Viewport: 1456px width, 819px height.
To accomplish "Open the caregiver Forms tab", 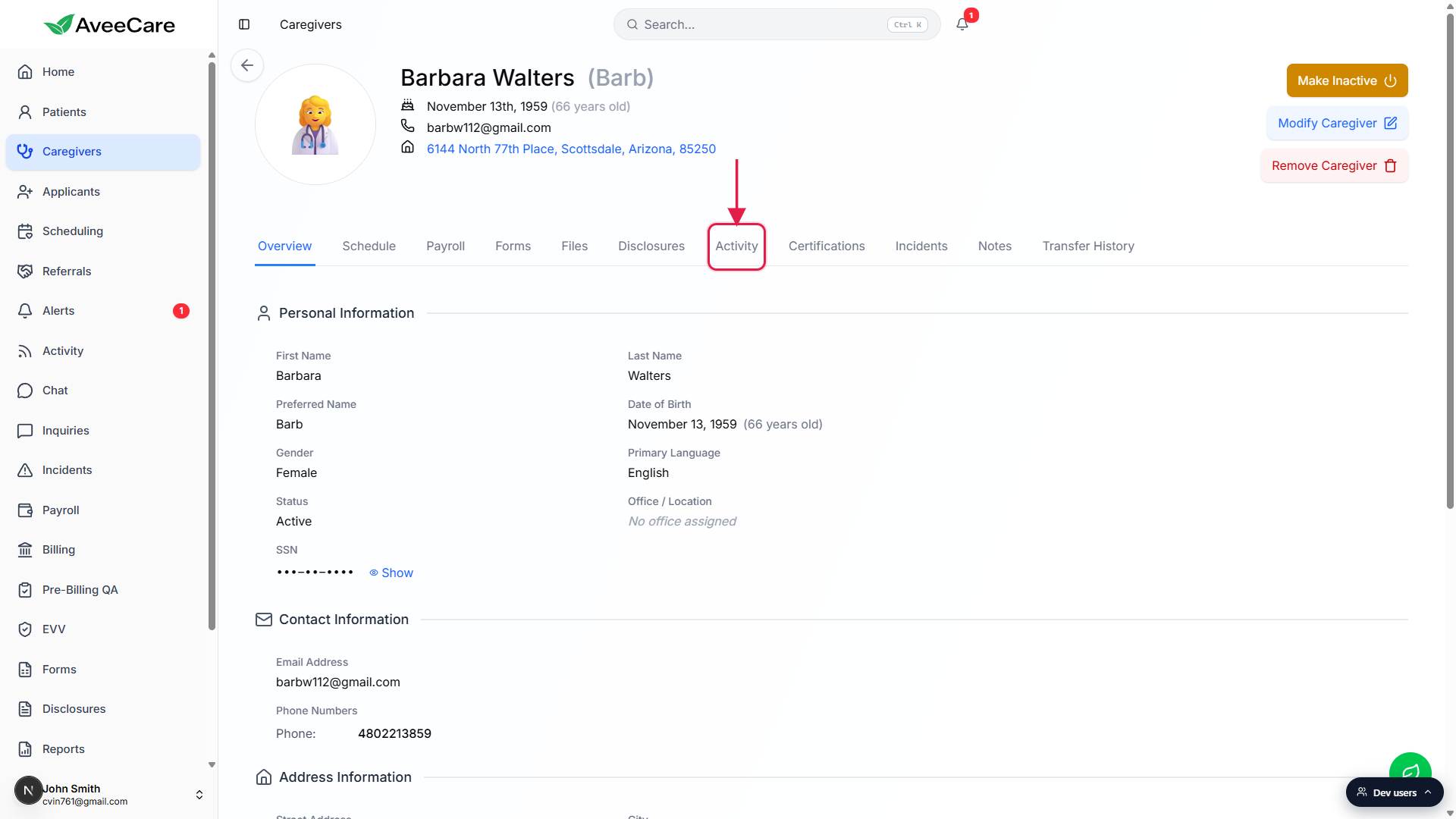I will click(x=513, y=246).
